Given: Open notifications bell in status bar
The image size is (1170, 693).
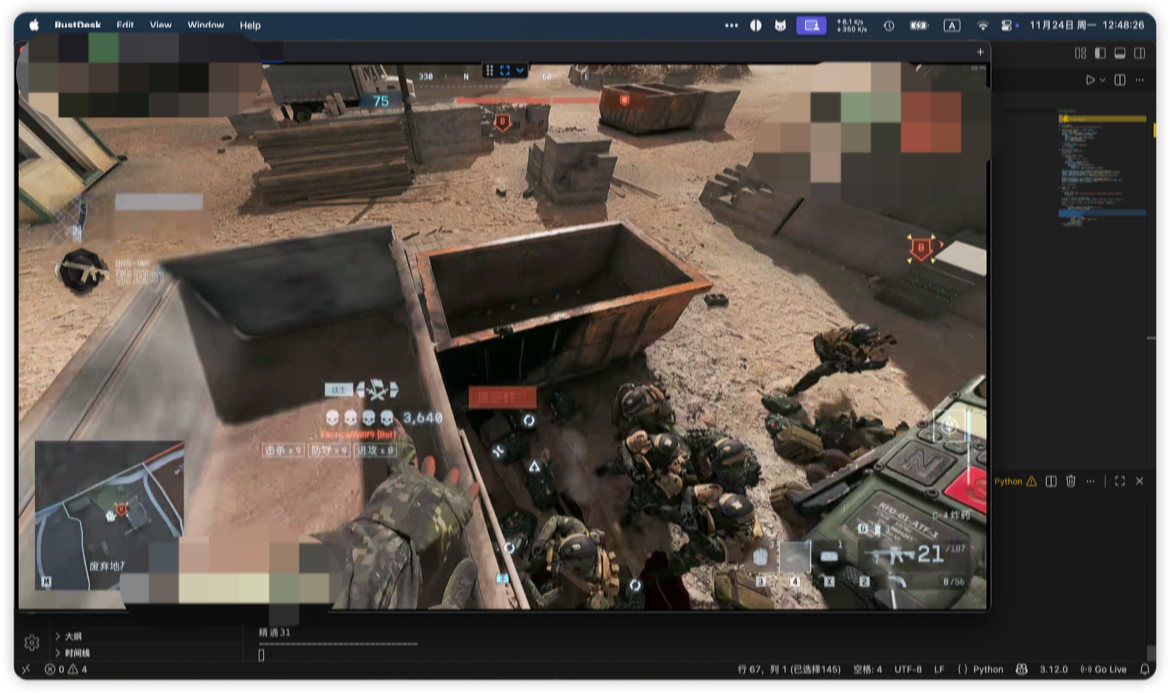Looking at the screenshot, I should coord(1145,669).
